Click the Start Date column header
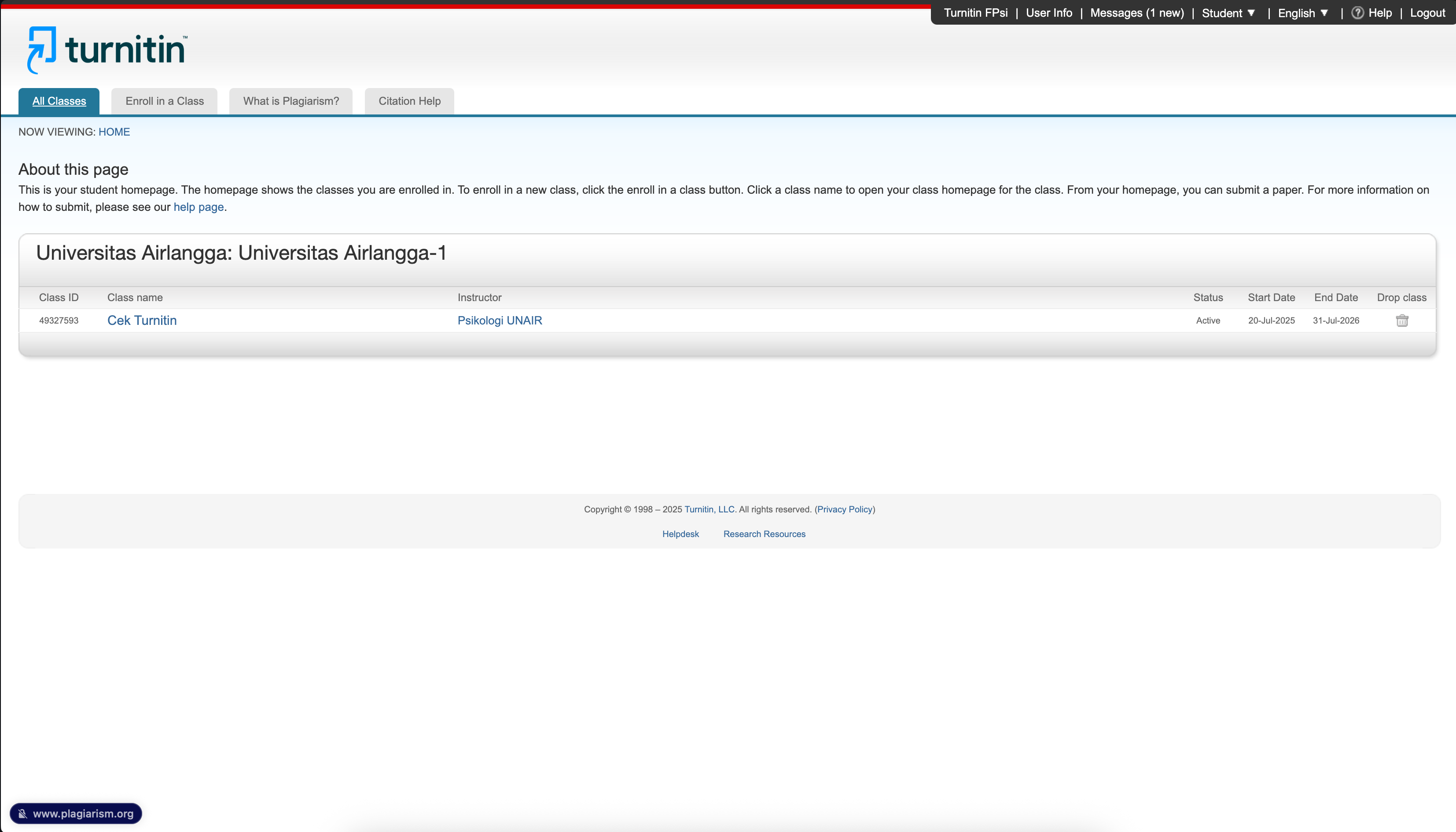This screenshot has width=1456, height=832. (x=1271, y=298)
